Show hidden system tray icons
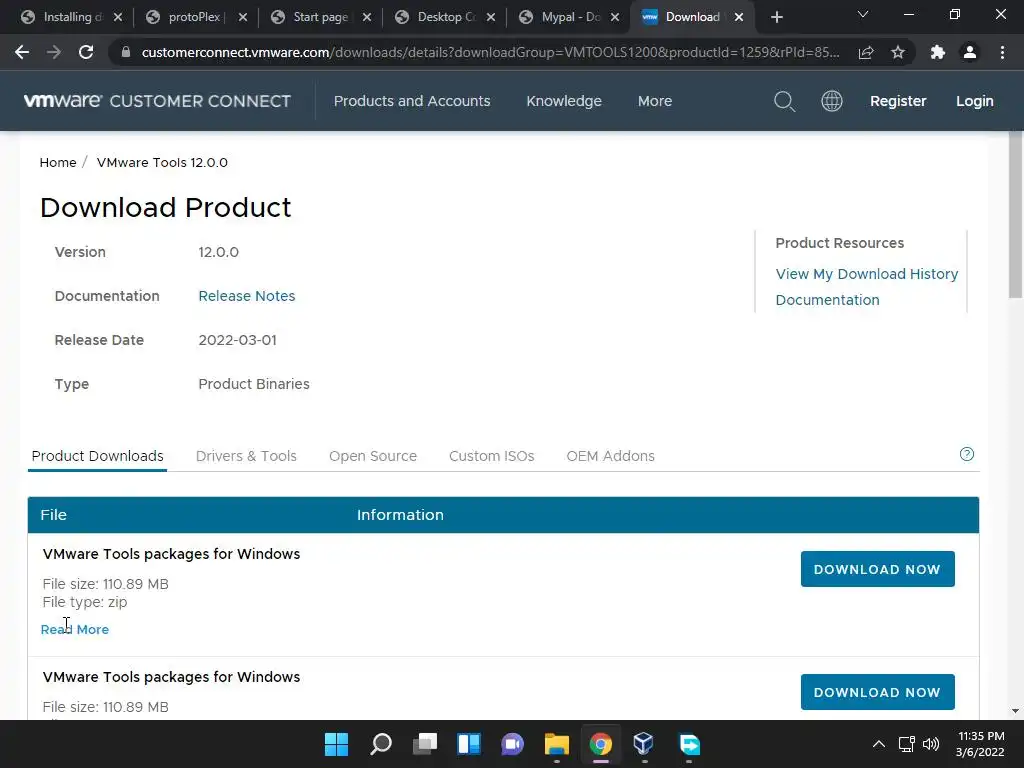Screen dimensions: 1024x768 (x=879, y=744)
